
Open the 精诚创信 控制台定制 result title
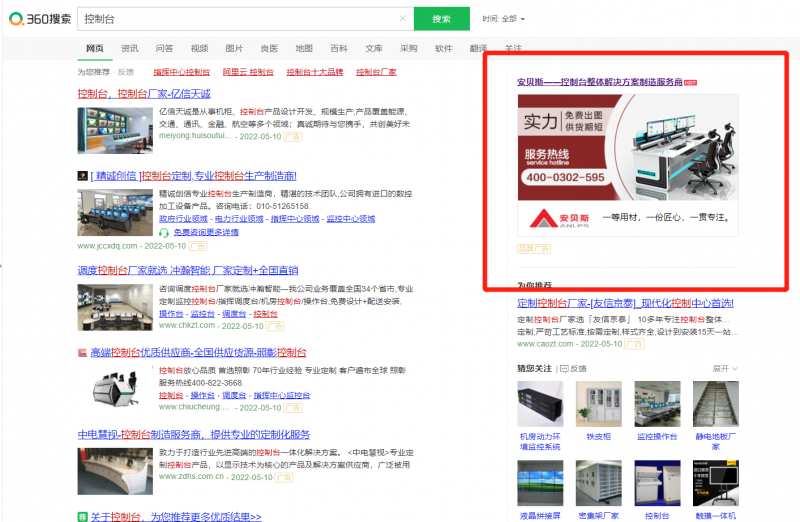point(193,176)
